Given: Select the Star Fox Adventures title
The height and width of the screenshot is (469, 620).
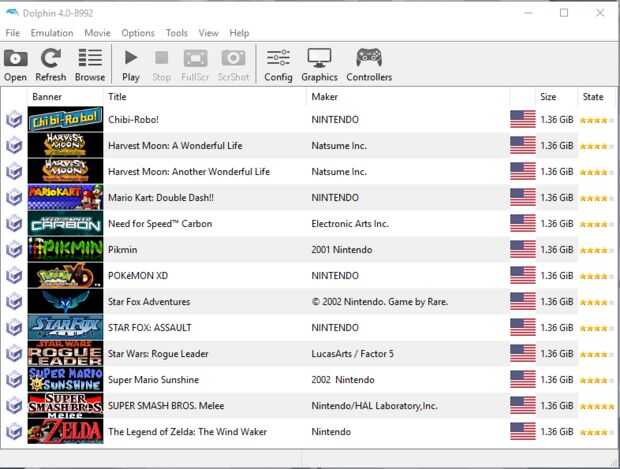Looking at the screenshot, I should click(x=149, y=302).
